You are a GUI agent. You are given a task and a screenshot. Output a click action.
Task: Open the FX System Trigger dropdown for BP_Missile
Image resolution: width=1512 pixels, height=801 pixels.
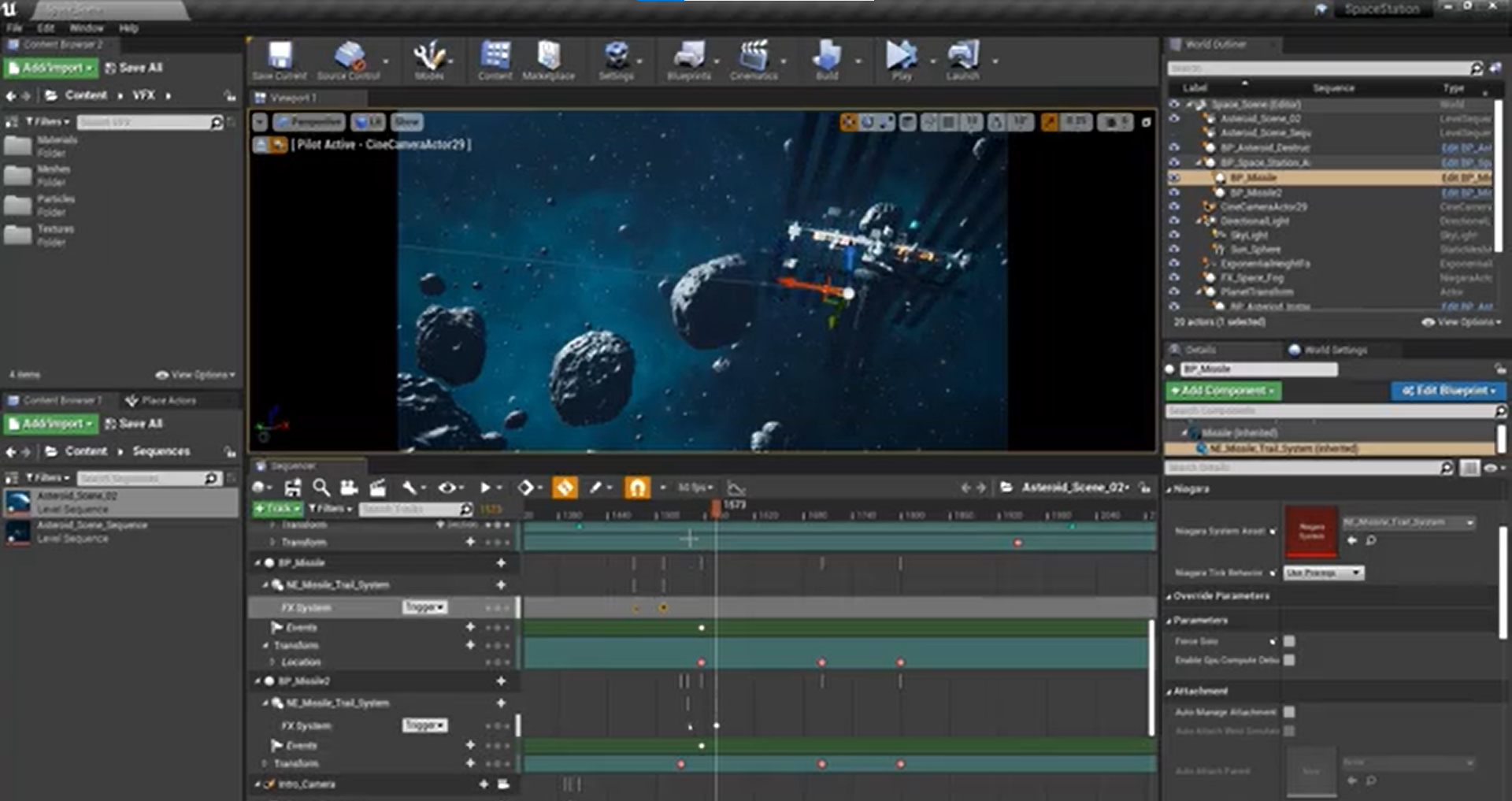pos(424,607)
